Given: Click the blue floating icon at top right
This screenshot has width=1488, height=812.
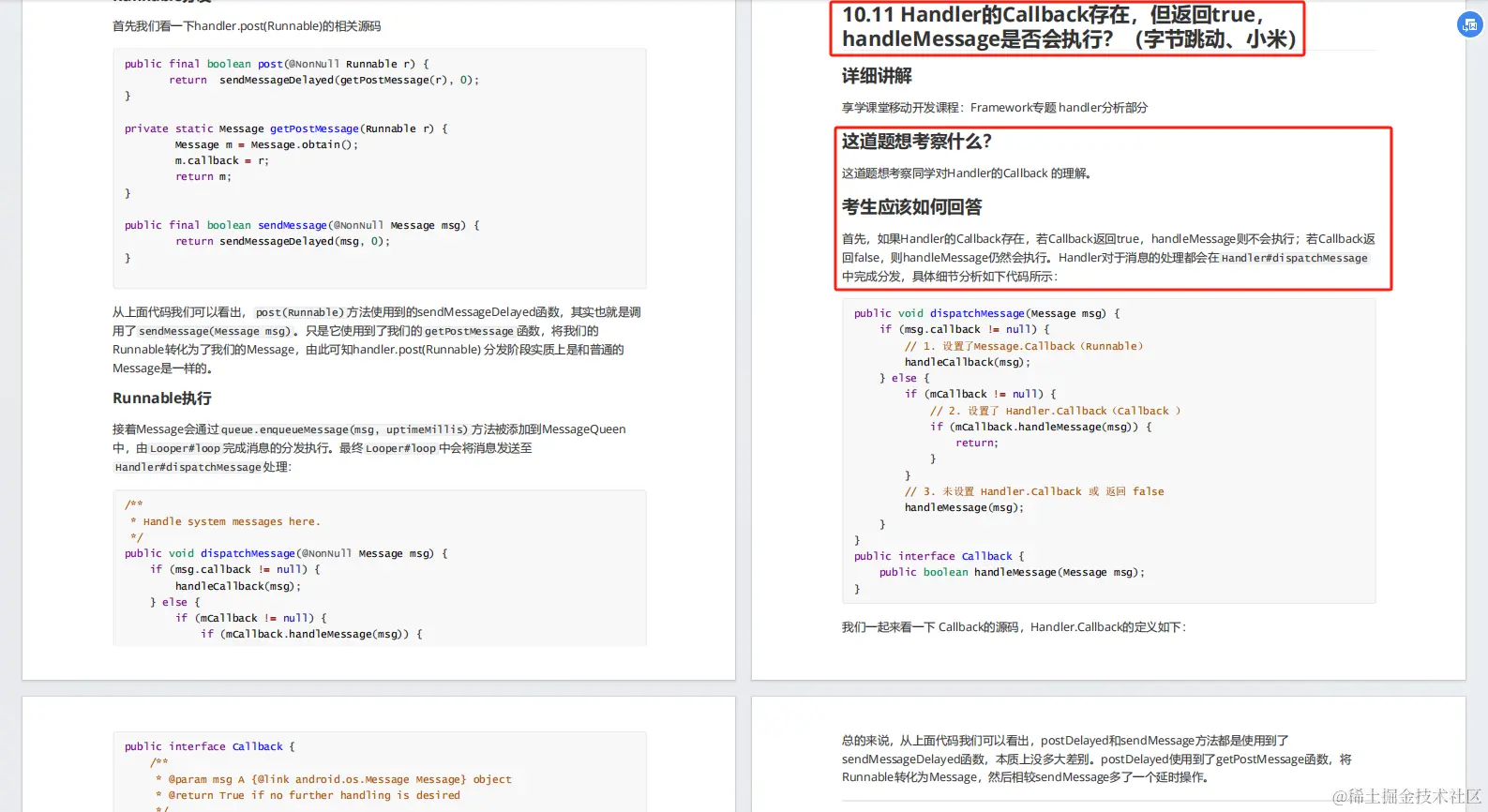Looking at the screenshot, I should (1469, 25).
